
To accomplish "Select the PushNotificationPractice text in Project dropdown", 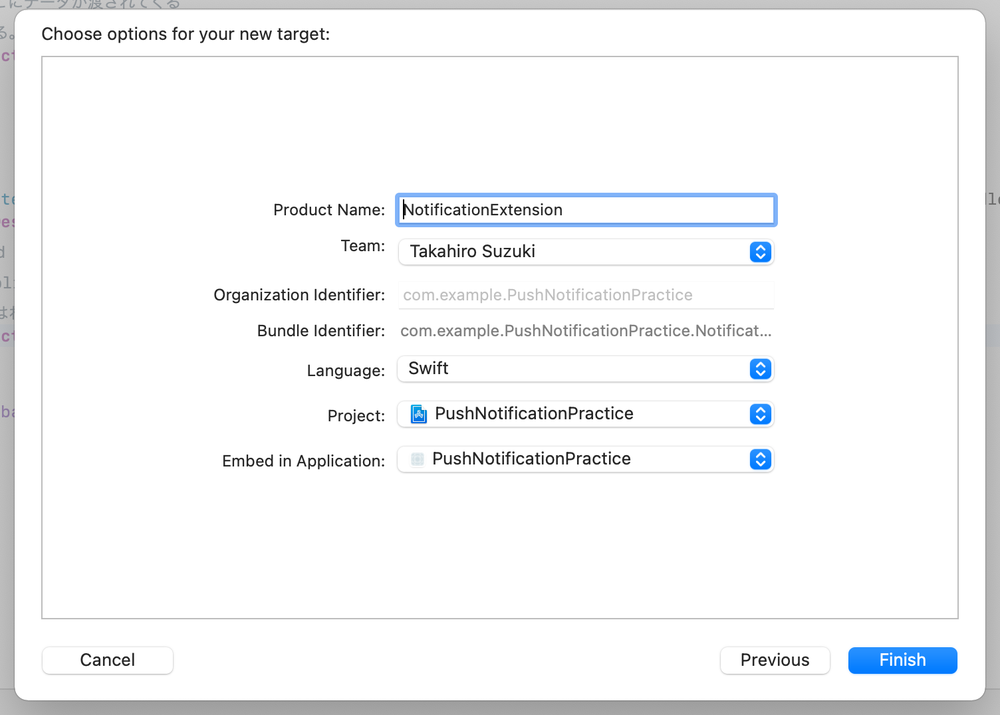I will coord(534,414).
